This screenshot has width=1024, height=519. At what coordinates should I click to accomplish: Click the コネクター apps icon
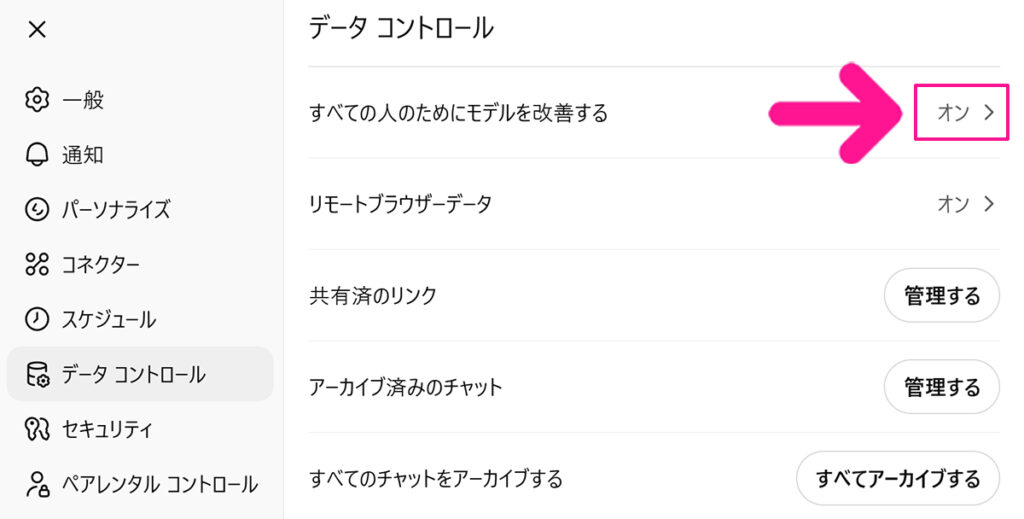pos(37,265)
